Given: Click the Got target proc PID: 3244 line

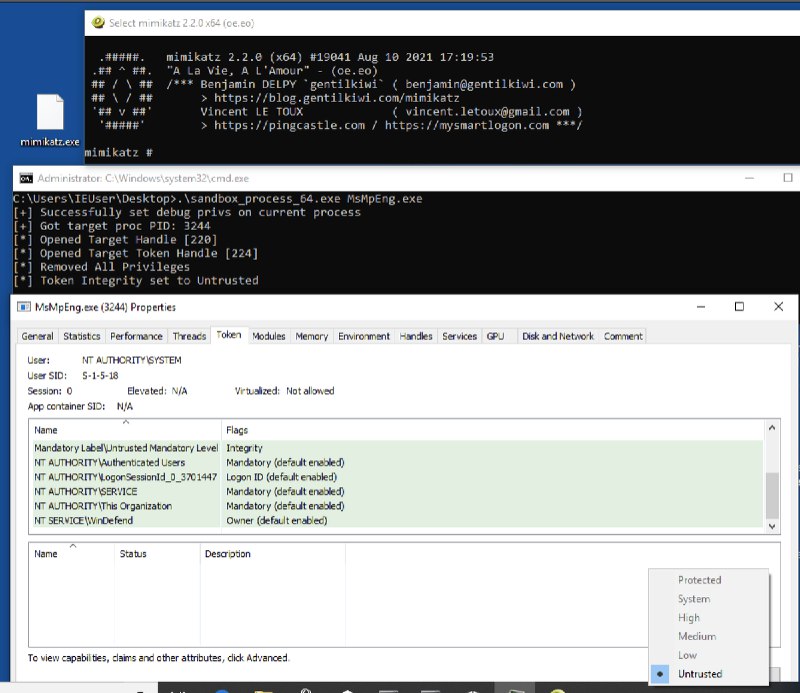Looking at the screenshot, I should click(112, 226).
